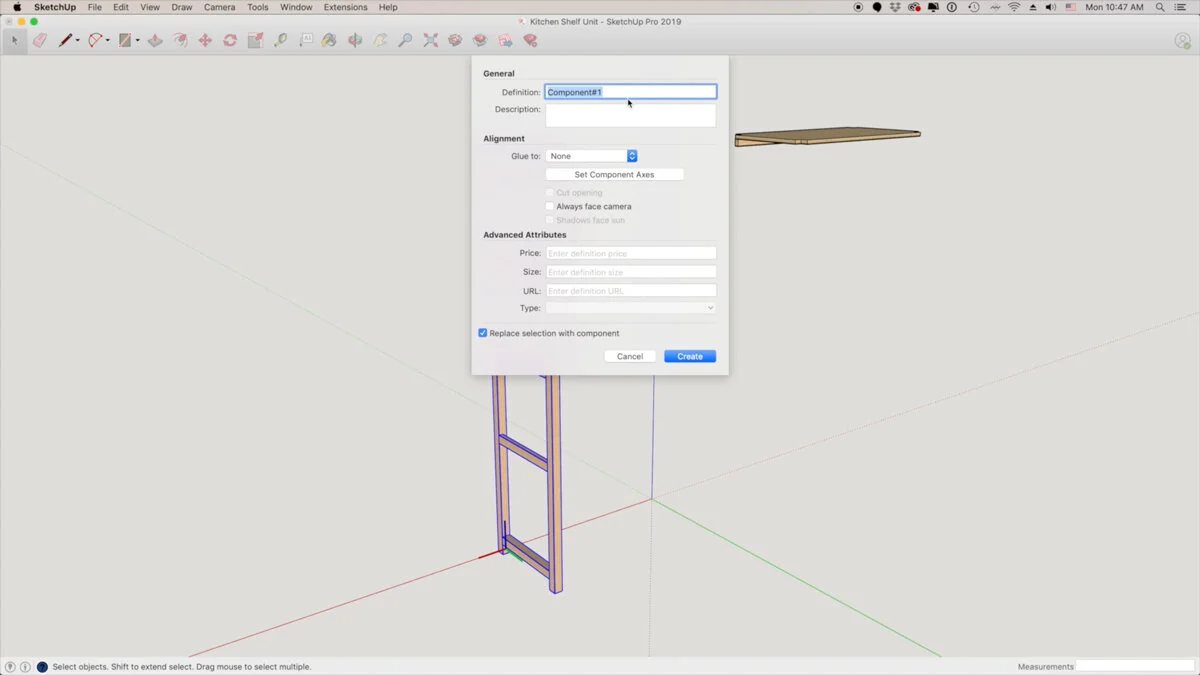
Task: Click the Set Component Axes button
Action: pyautogui.click(x=614, y=175)
